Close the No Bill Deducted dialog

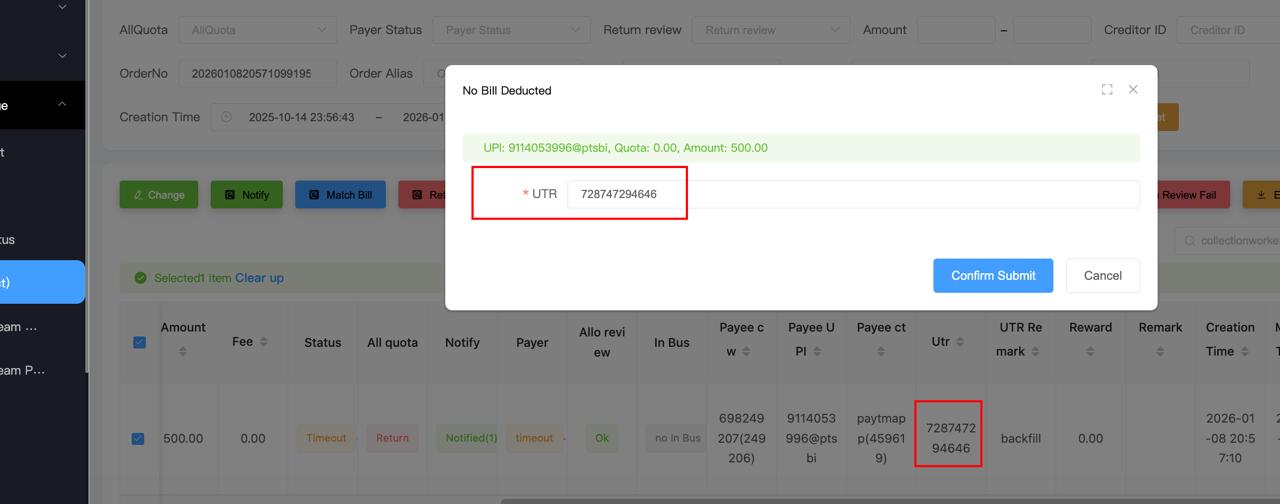click(1133, 90)
